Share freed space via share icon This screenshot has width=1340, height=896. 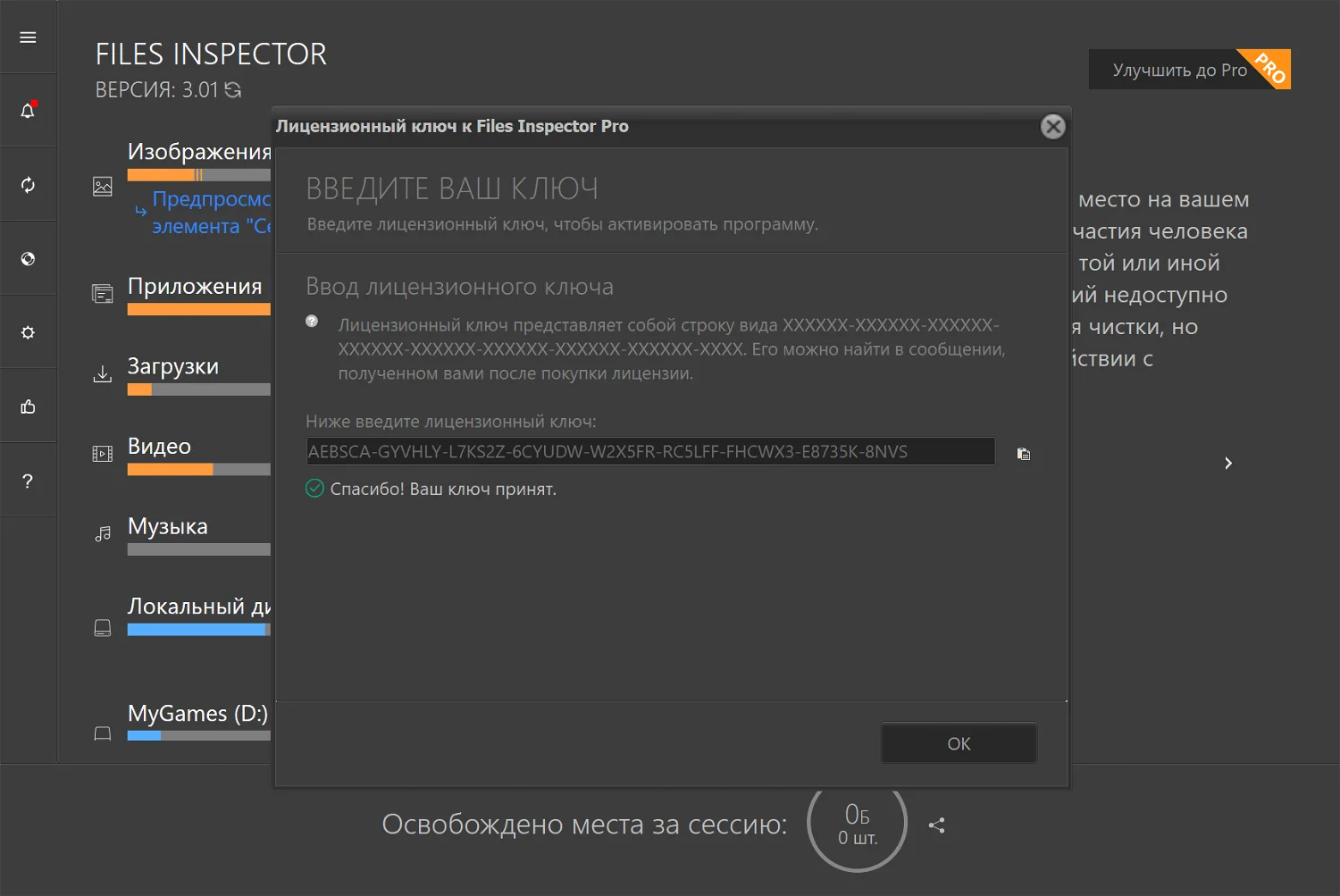[936, 825]
